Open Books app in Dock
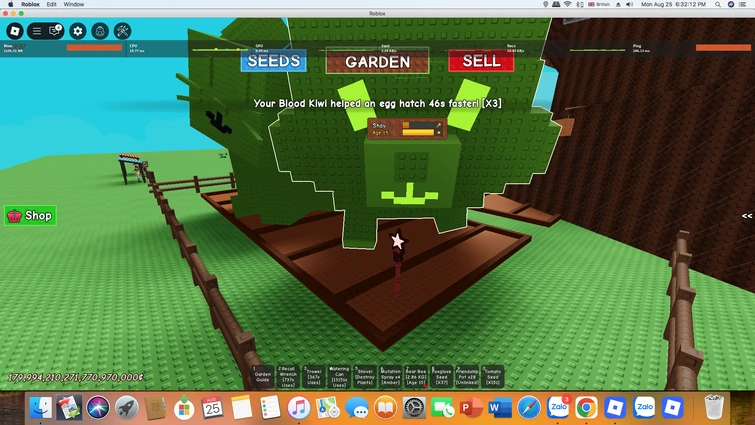 click(x=385, y=408)
